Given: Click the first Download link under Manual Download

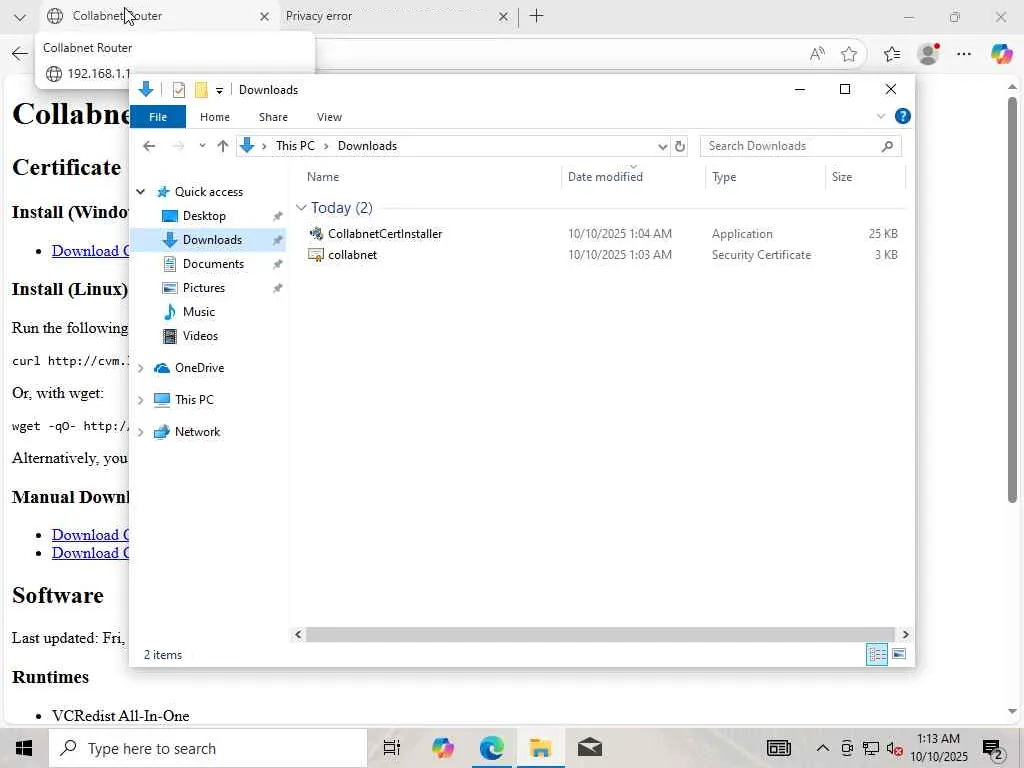Looking at the screenshot, I should click(x=90, y=535).
